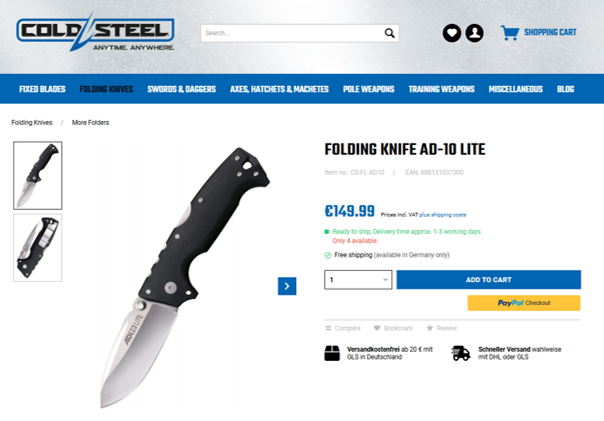Screen dimensions: 604x421
Task: Click the Review star option
Action: click(441, 328)
